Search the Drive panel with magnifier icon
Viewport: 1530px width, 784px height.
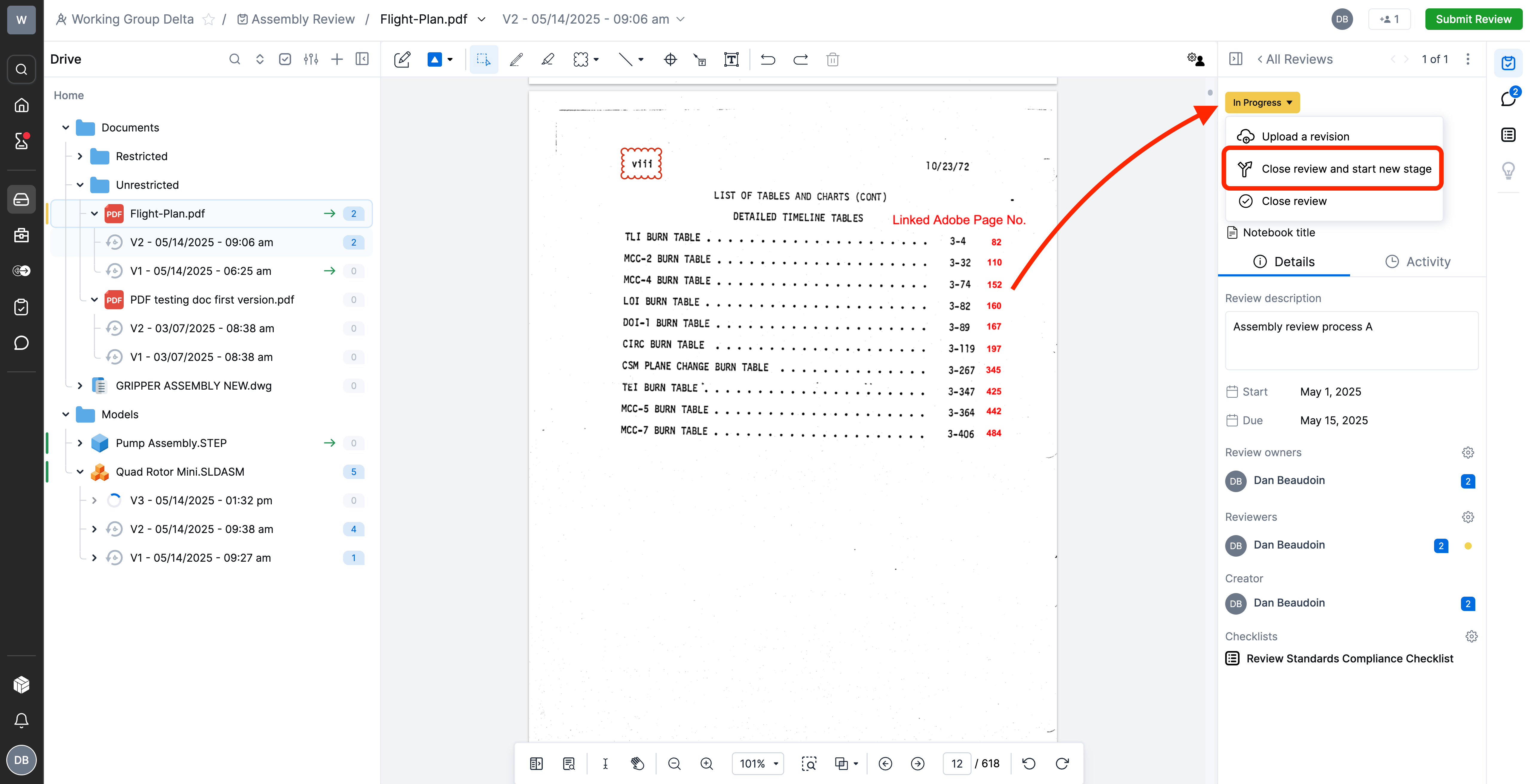(235, 59)
